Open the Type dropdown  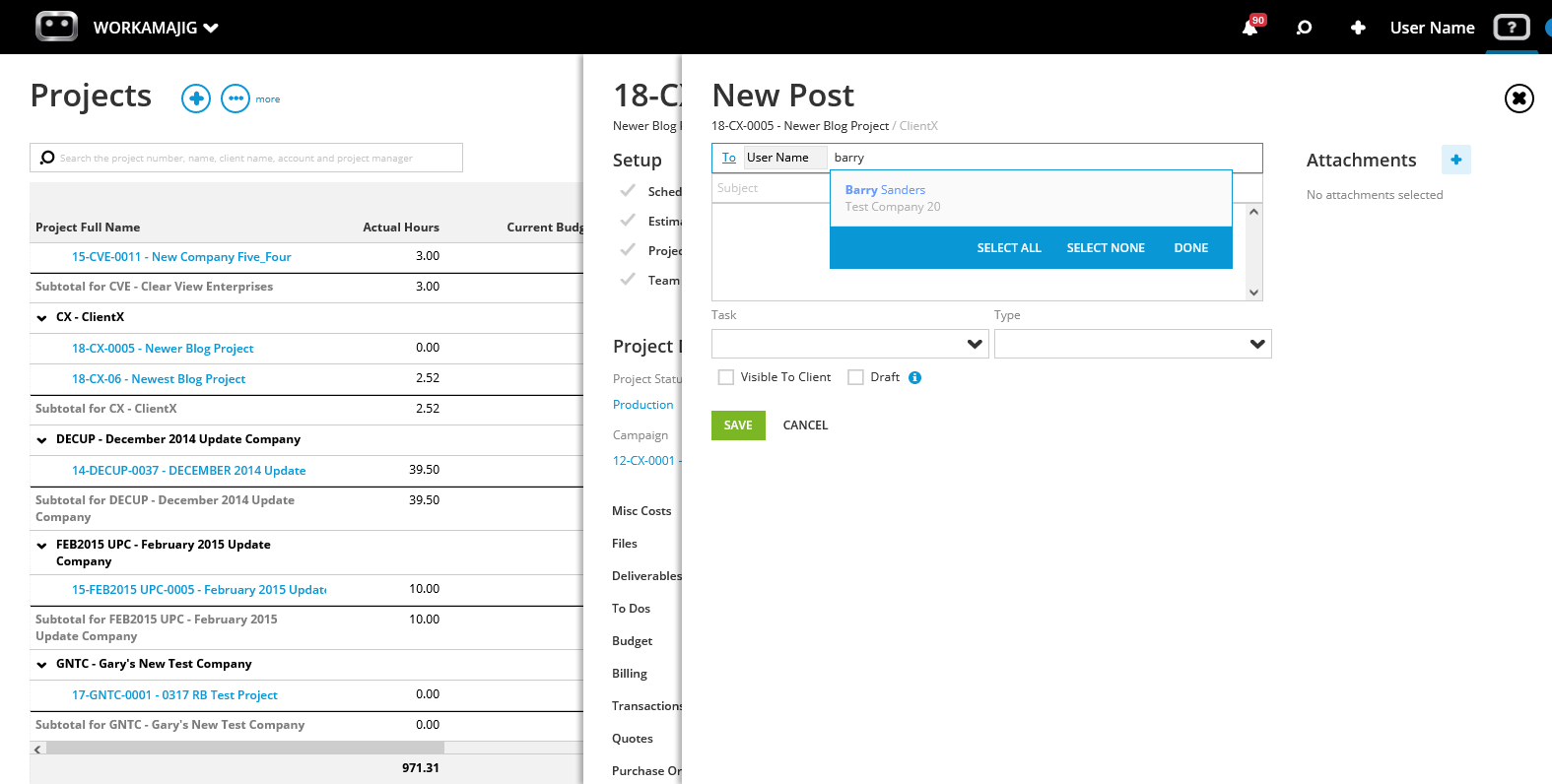point(1132,344)
